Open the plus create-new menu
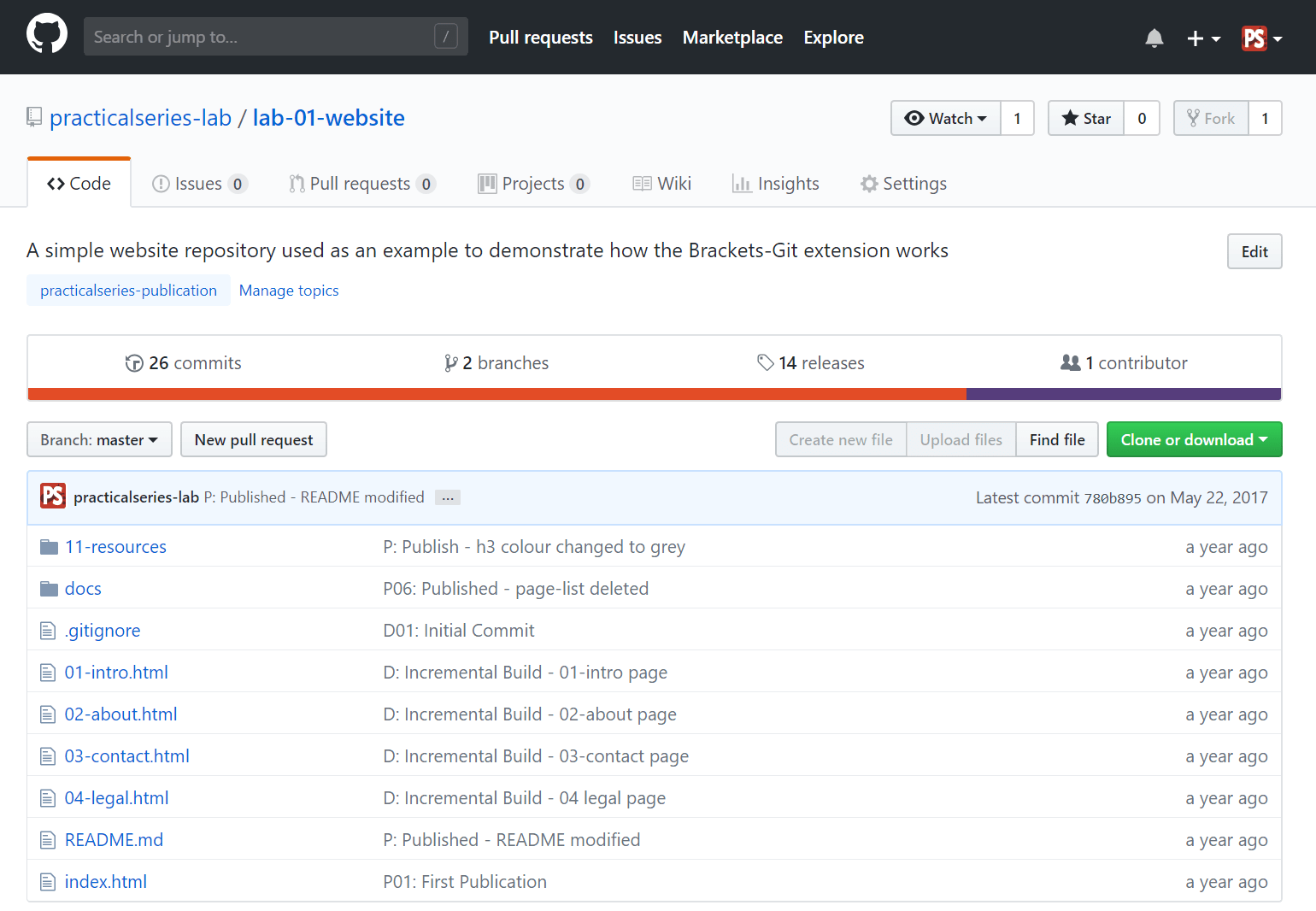The width and height of the screenshot is (1316, 911). (x=1203, y=38)
